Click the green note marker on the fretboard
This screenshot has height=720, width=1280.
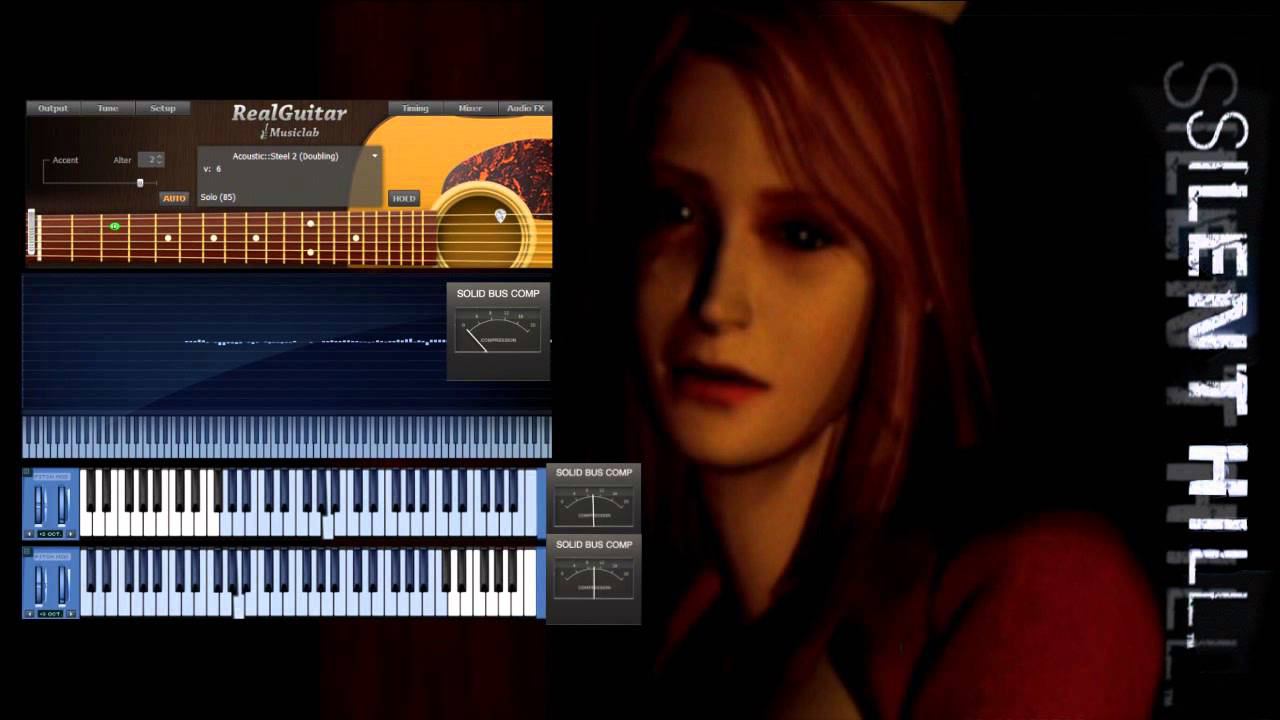point(115,226)
